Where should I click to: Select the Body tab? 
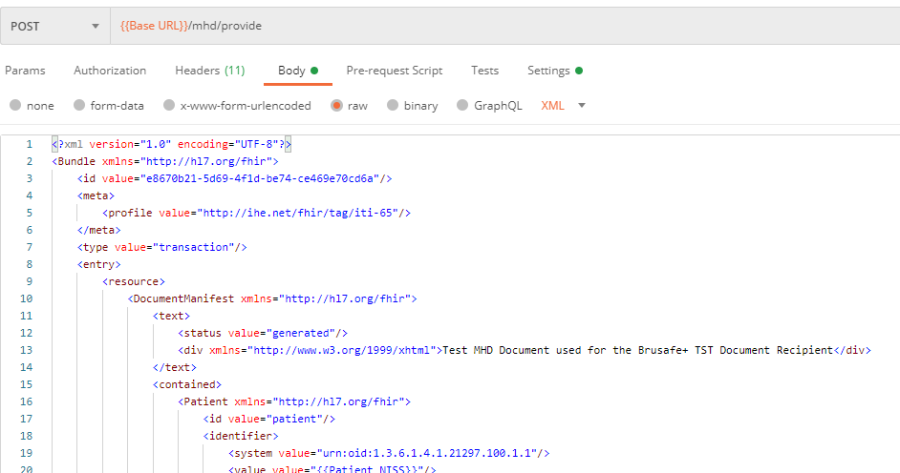coord(291,71)
